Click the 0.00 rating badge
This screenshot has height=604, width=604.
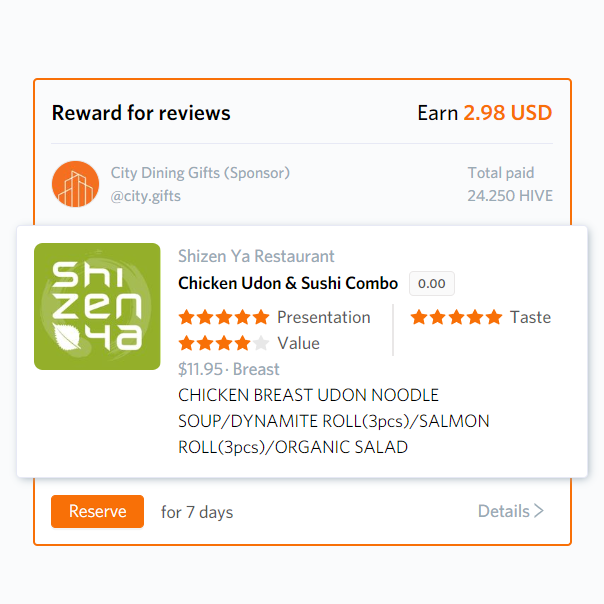(432, 284)
